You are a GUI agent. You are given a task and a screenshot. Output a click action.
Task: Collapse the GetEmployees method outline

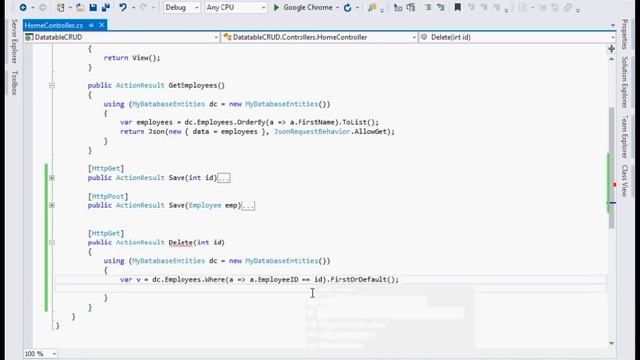[x=52, y=85]
